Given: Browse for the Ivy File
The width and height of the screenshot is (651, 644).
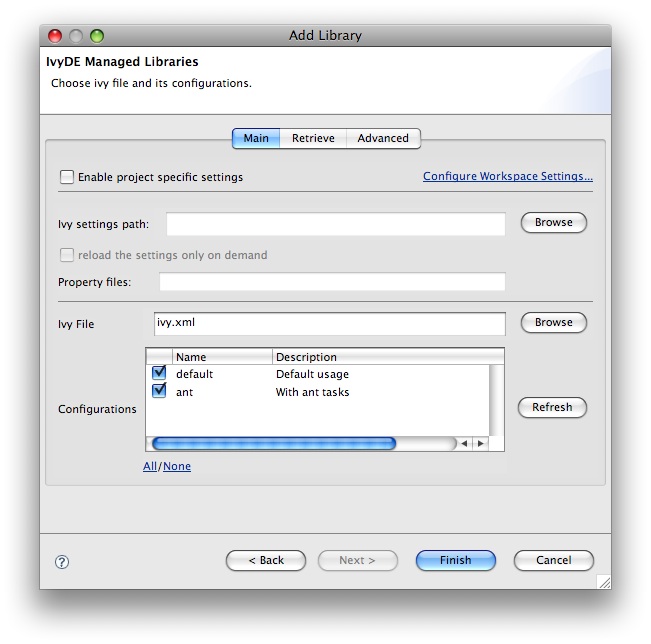Looking at the screenshot, I should (553, 323).
